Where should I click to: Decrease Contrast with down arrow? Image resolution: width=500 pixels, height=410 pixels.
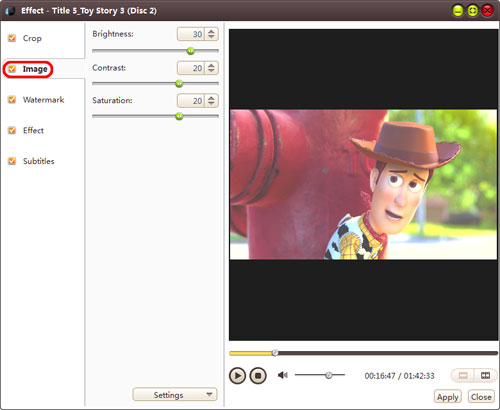(x=211, y=71)
